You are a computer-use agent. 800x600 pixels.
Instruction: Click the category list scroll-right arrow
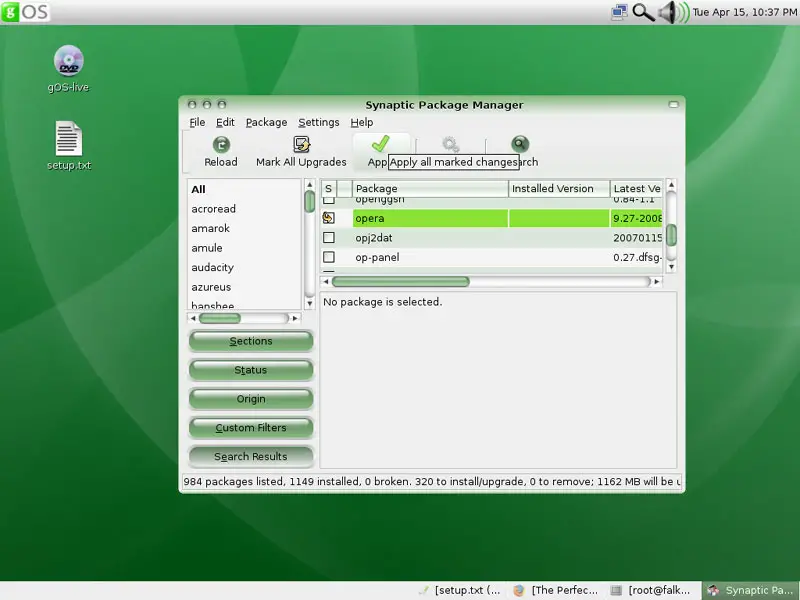(x=294, y=318)
